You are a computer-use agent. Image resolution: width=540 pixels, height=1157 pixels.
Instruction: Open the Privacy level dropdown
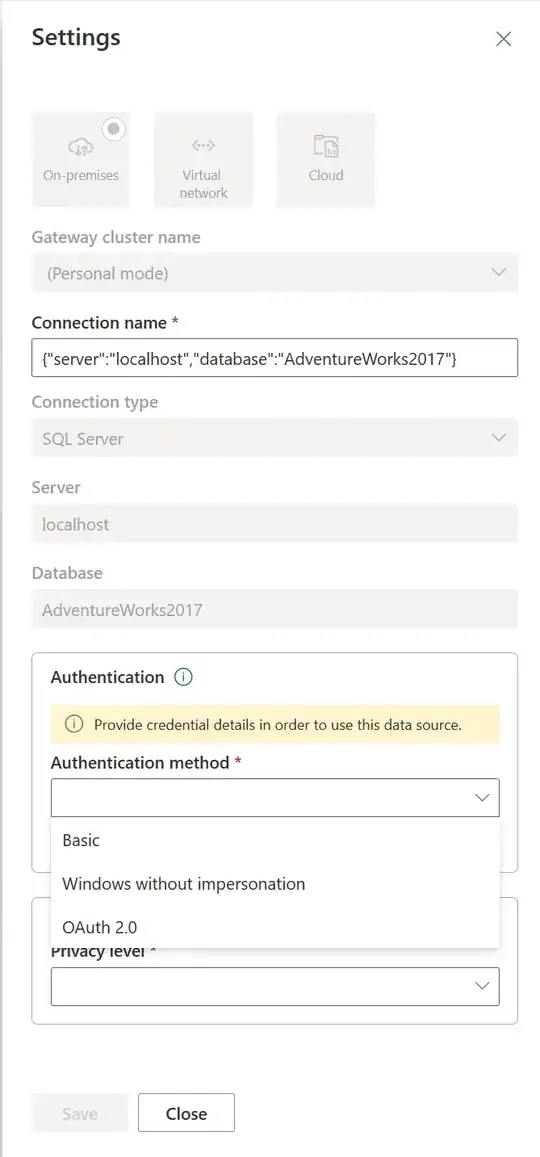[x=275, y=987]
